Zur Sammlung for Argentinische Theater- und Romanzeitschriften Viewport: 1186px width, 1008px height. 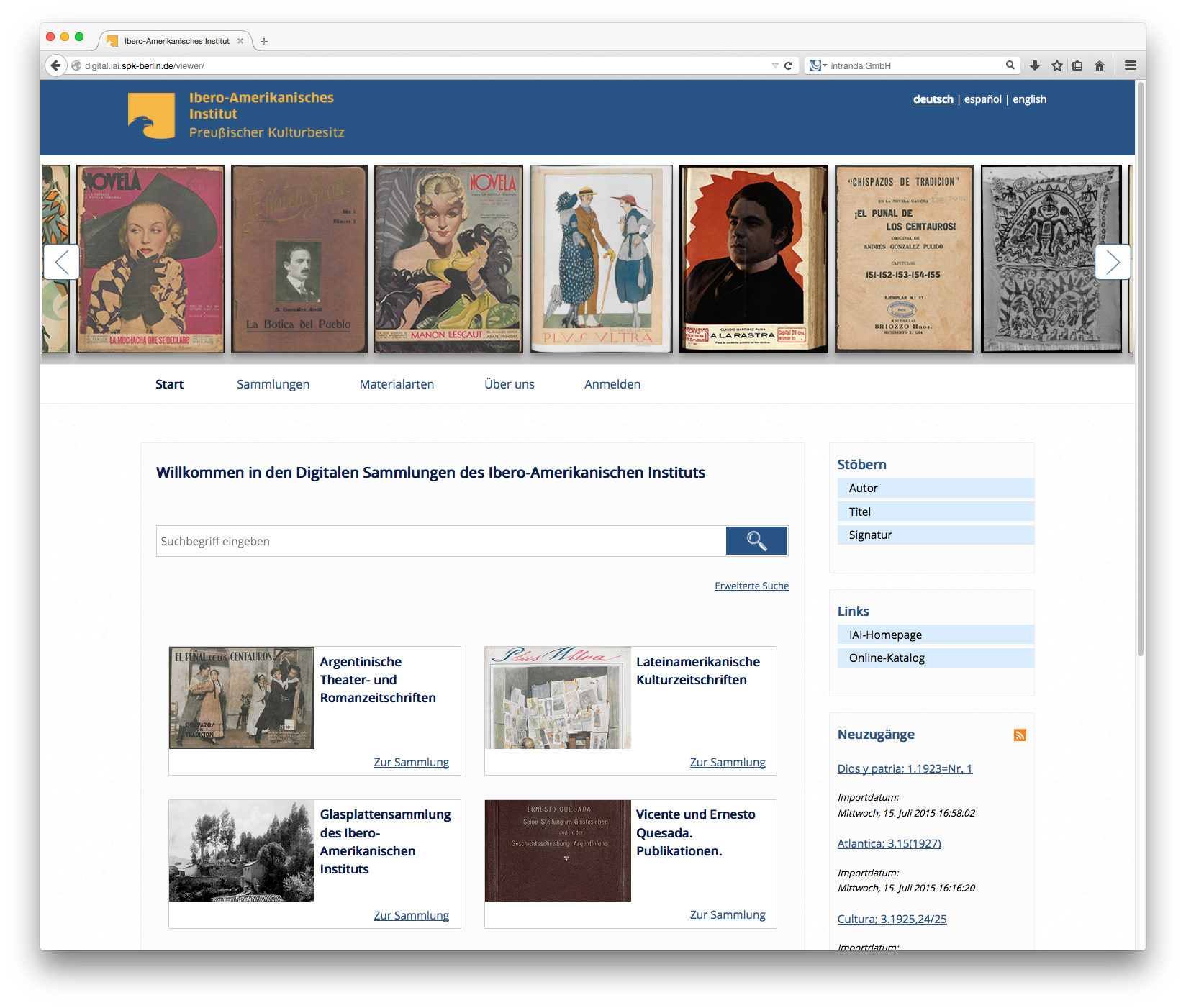click(411, 762)
